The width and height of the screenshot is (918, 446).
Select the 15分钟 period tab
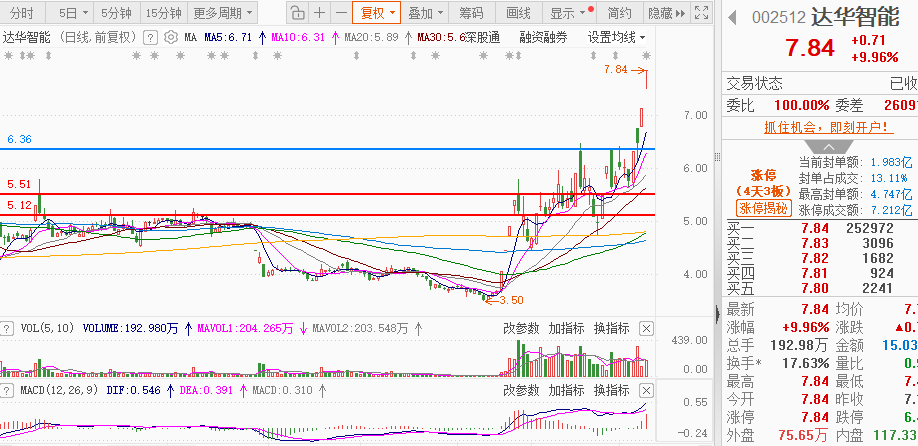(x=164, y=13)
